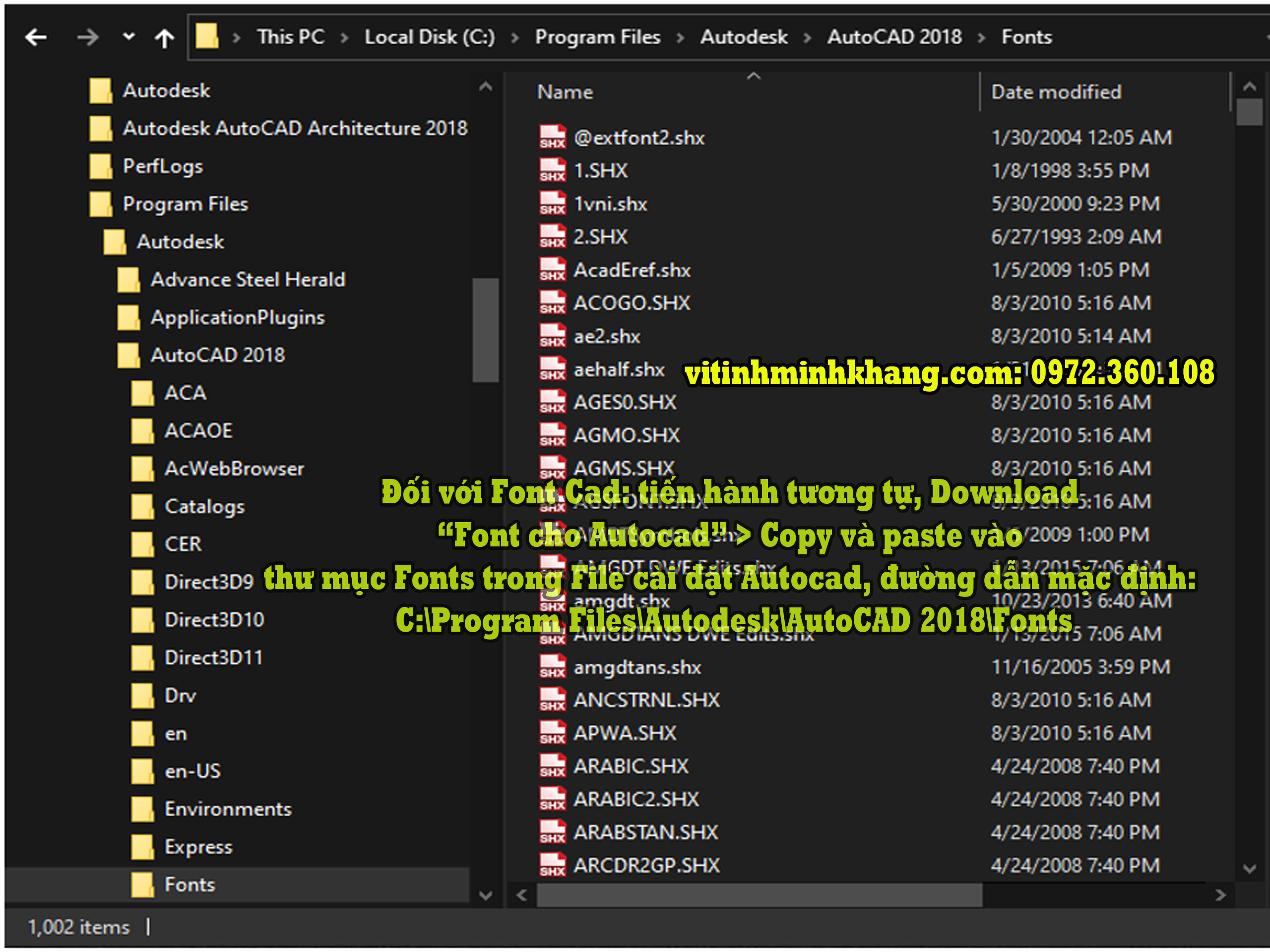Click file list horizontal scrollbar thumb

coord(759,895)
